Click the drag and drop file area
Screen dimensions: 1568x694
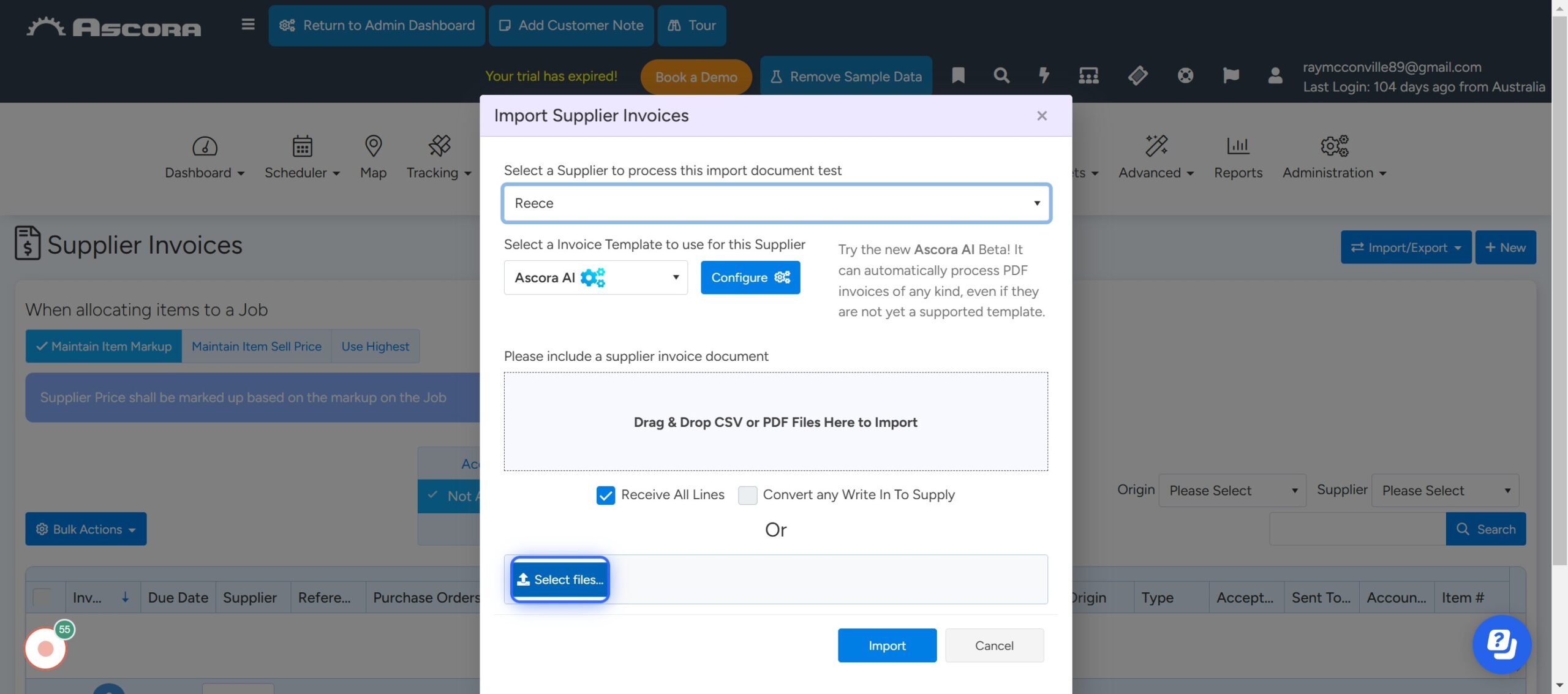coord(775,421)
